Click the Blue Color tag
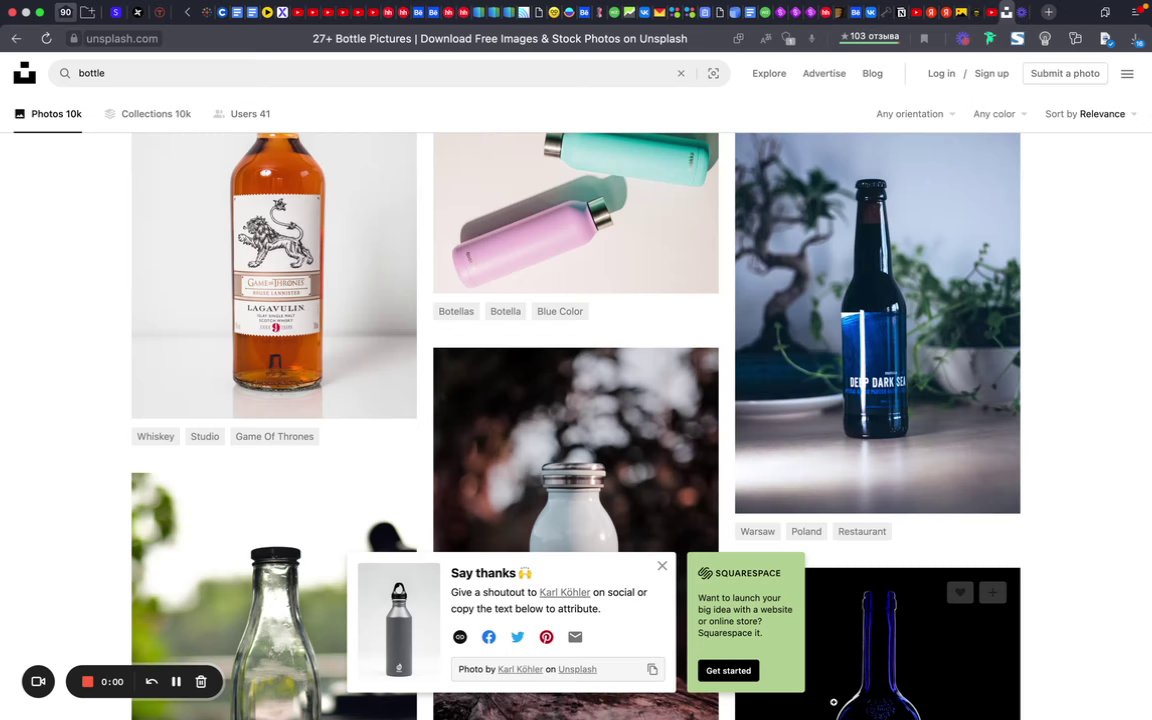 coord(559,312)
